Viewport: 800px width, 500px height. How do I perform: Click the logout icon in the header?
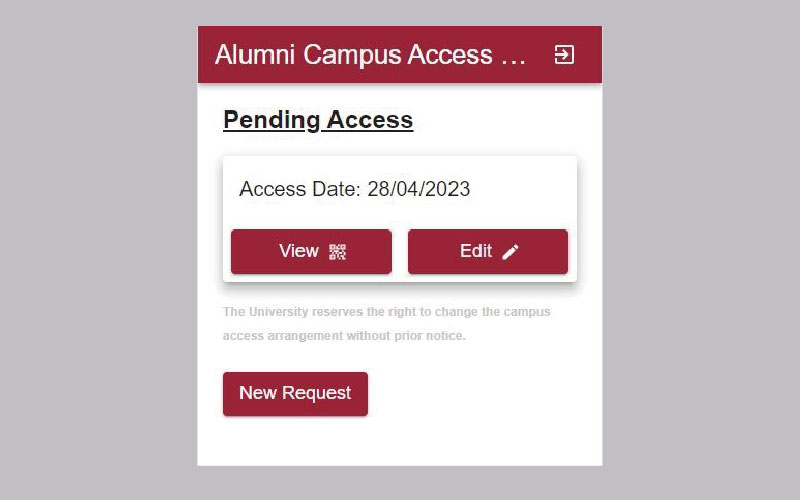click(x=564, y=54)
